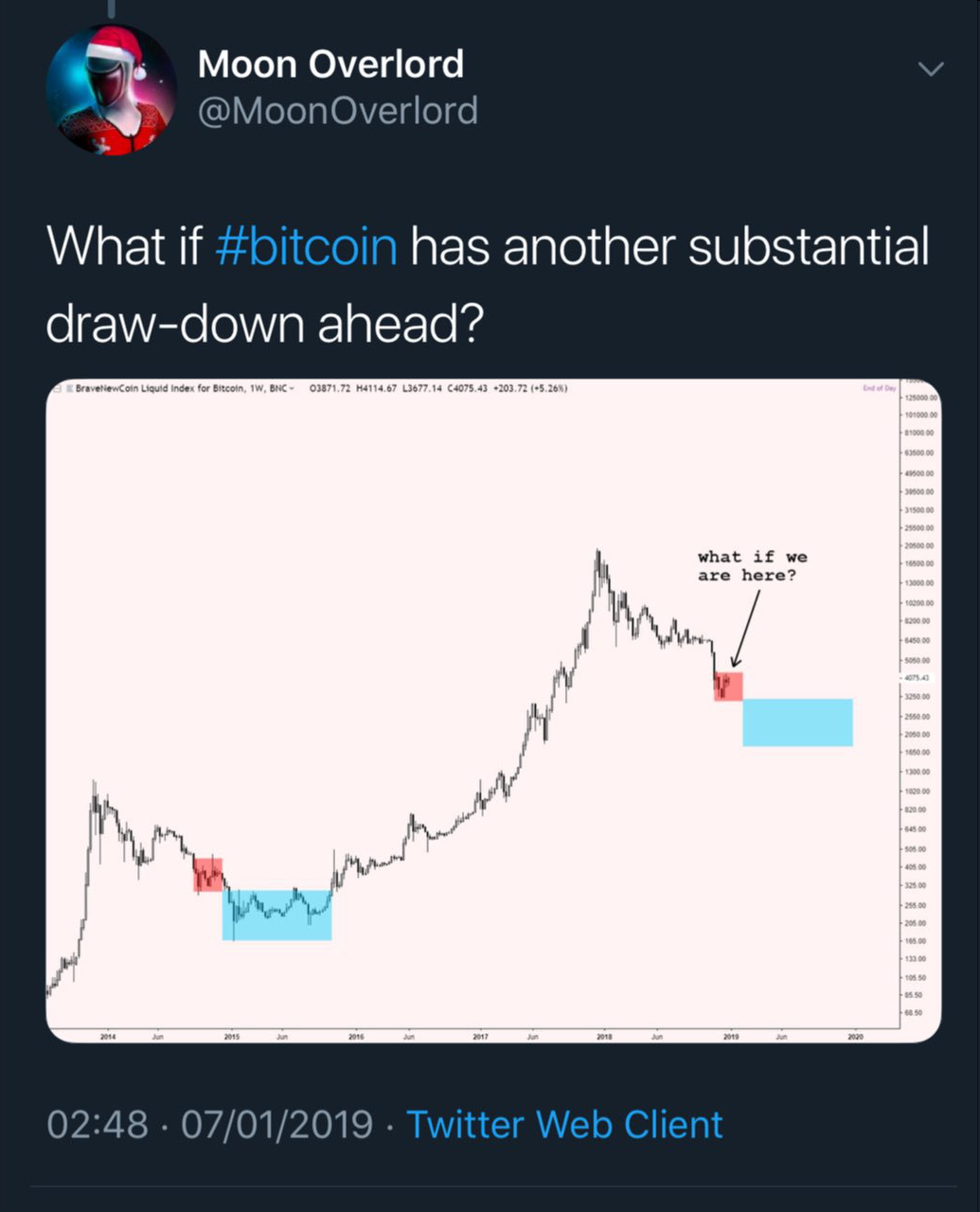980x1212 pixels.
Task: Open the #bitcoin hashtag link
Action: pyautogui.click(x=306, y=246)
